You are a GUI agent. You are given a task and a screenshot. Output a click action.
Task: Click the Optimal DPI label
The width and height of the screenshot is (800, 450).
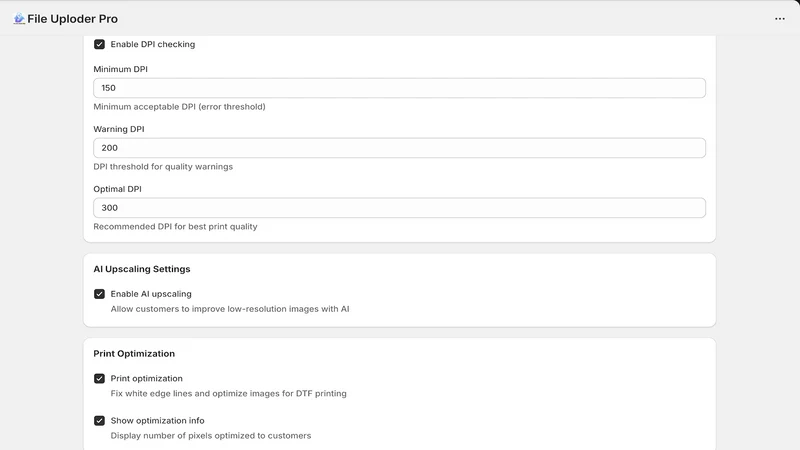click(117, 189)
